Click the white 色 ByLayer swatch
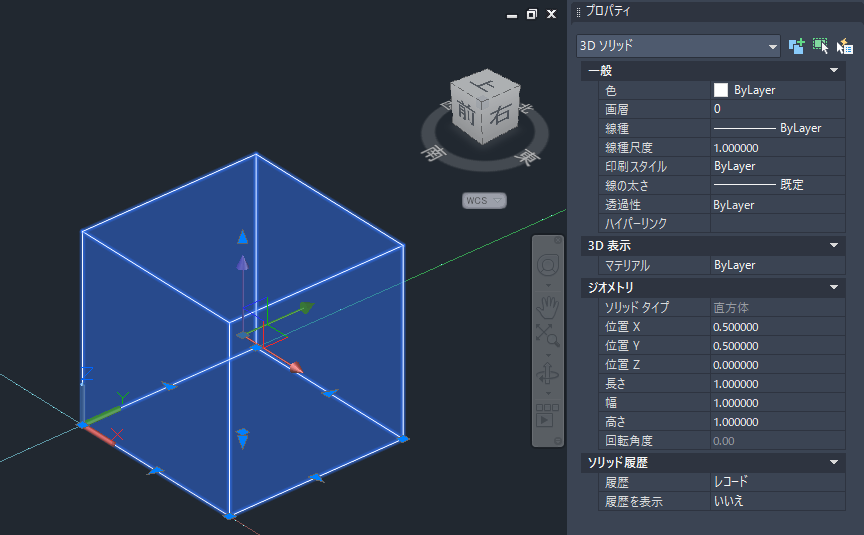The width and height of the screenshot is (864, 535). click(720, 90)
